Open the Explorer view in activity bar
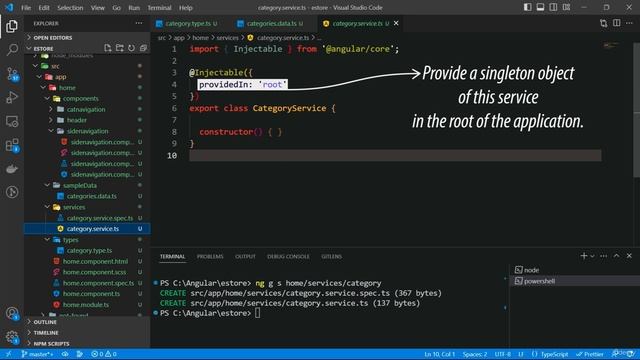The image size is (640, 360). (12, 26)
